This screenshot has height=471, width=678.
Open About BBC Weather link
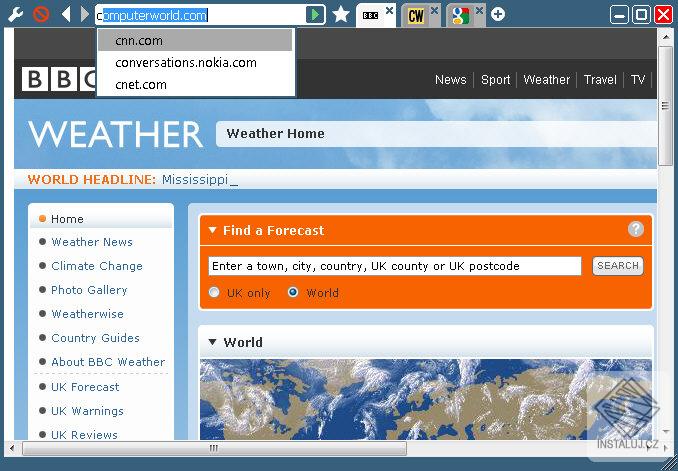(108, 362)
